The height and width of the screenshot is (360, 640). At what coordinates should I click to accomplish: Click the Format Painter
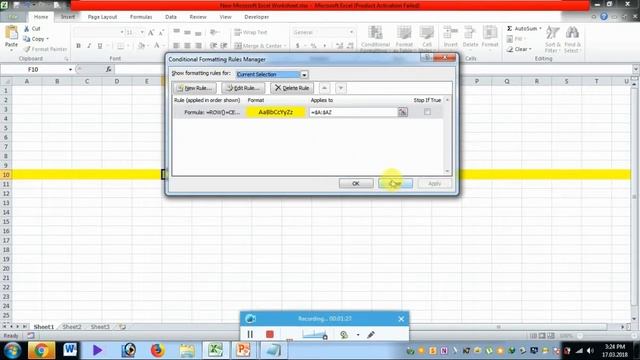coord(45,49)
